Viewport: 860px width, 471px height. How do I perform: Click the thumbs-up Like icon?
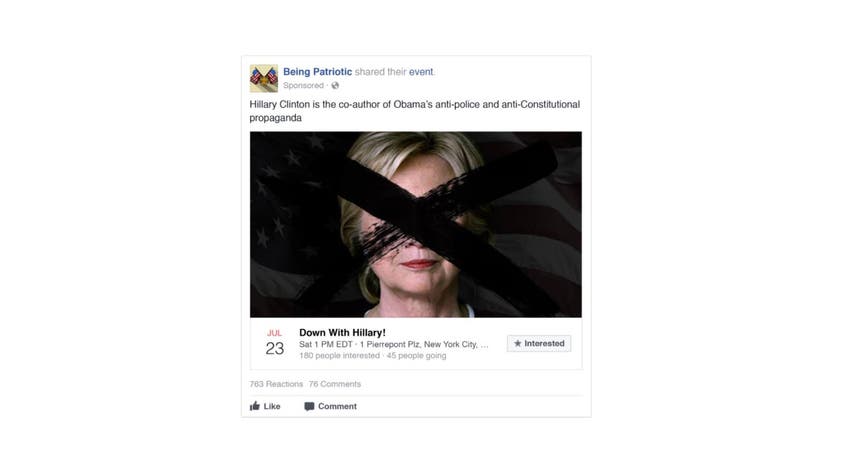coord(254,406)
